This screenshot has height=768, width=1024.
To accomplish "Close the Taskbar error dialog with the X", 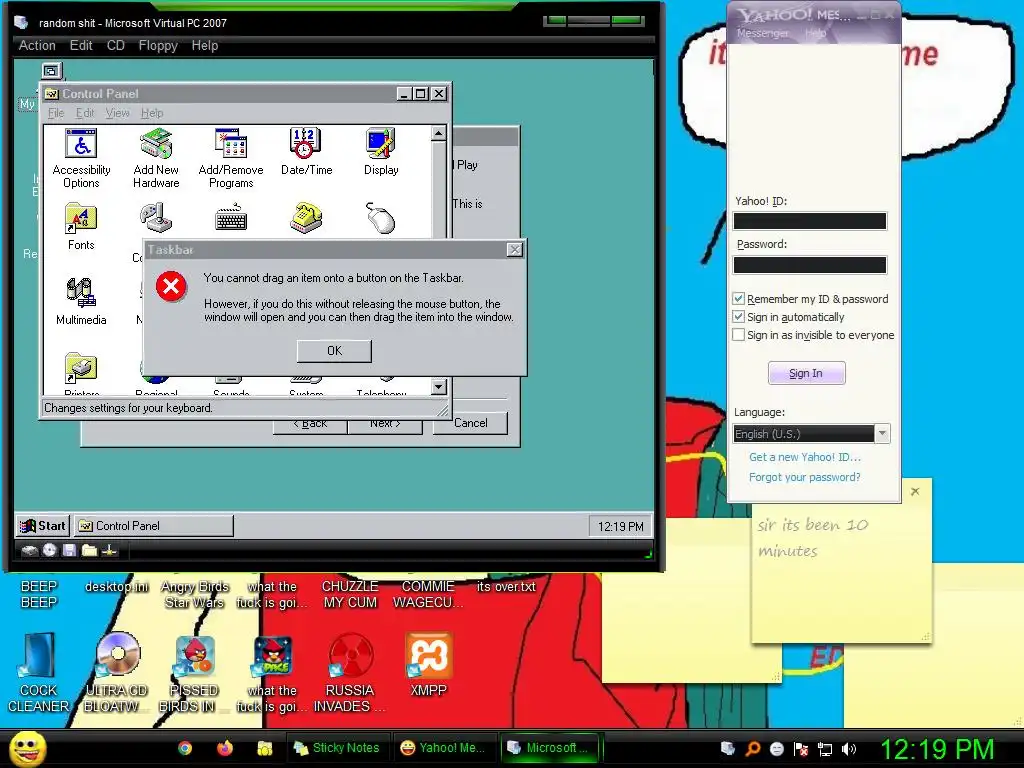I will point(515,249).
